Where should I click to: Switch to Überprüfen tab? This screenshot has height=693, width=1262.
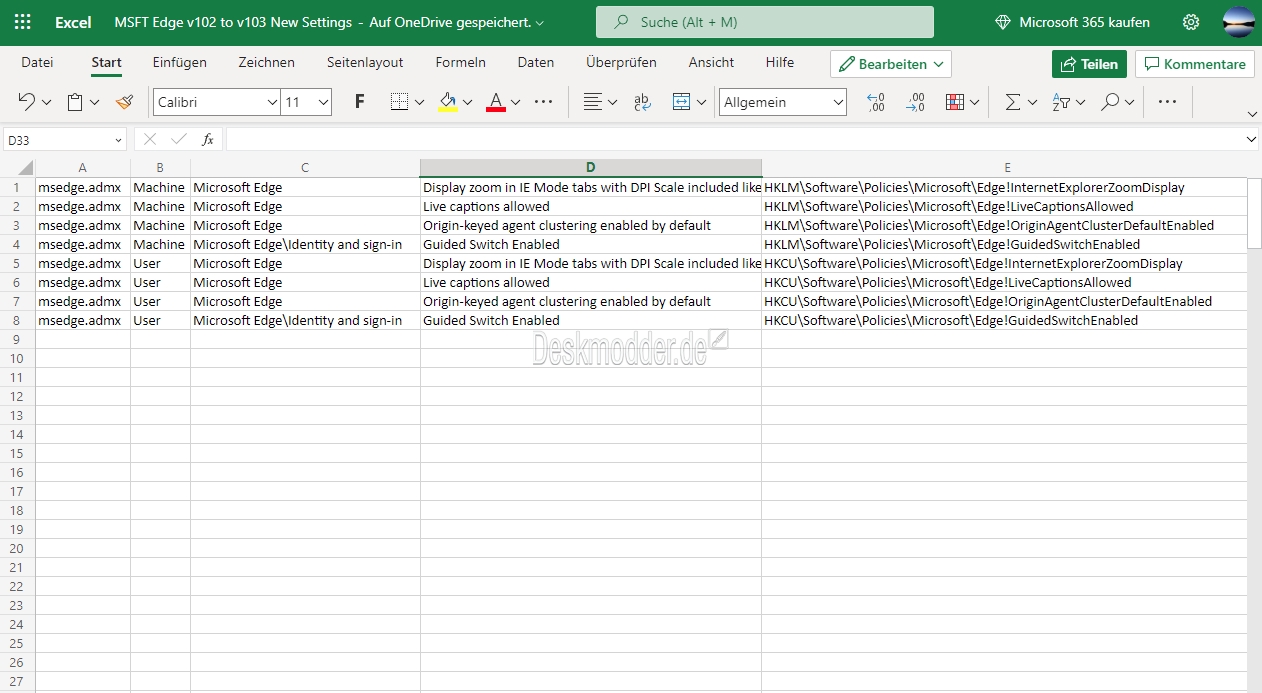click(x=621, y=62)
